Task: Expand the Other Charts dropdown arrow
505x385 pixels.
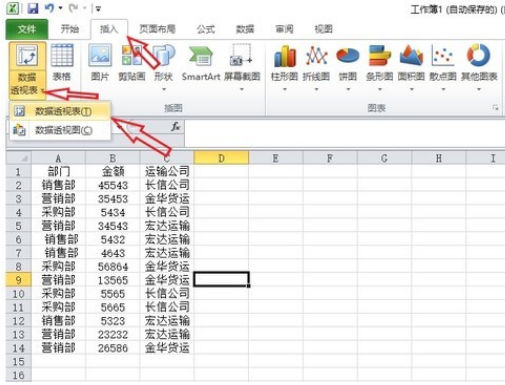Action: click(479, 89)
